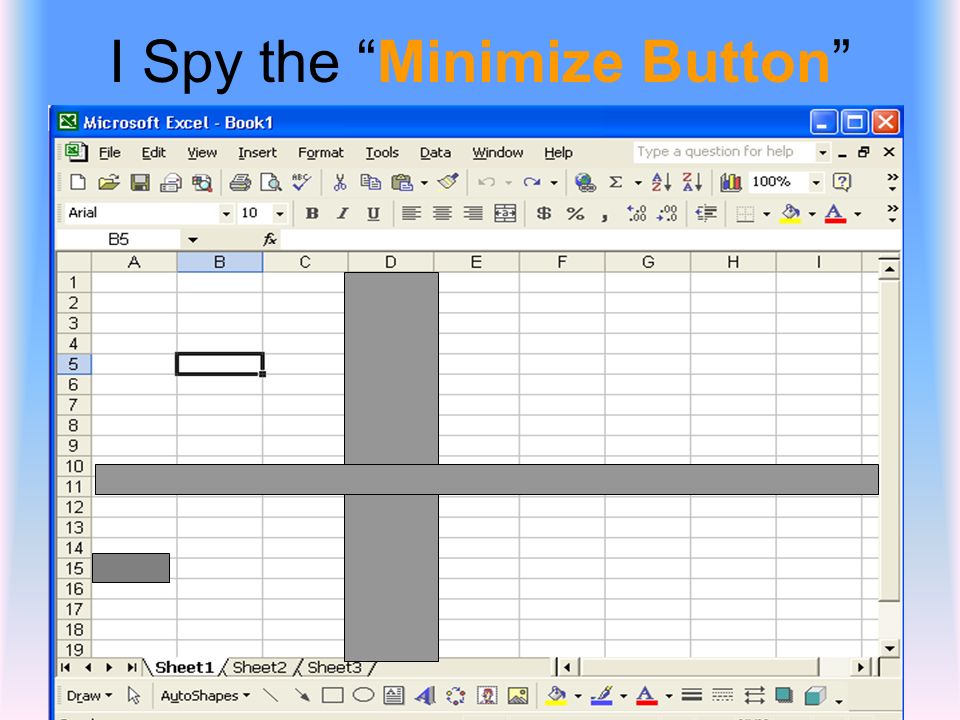Click the Redo arrow icon

532,182
